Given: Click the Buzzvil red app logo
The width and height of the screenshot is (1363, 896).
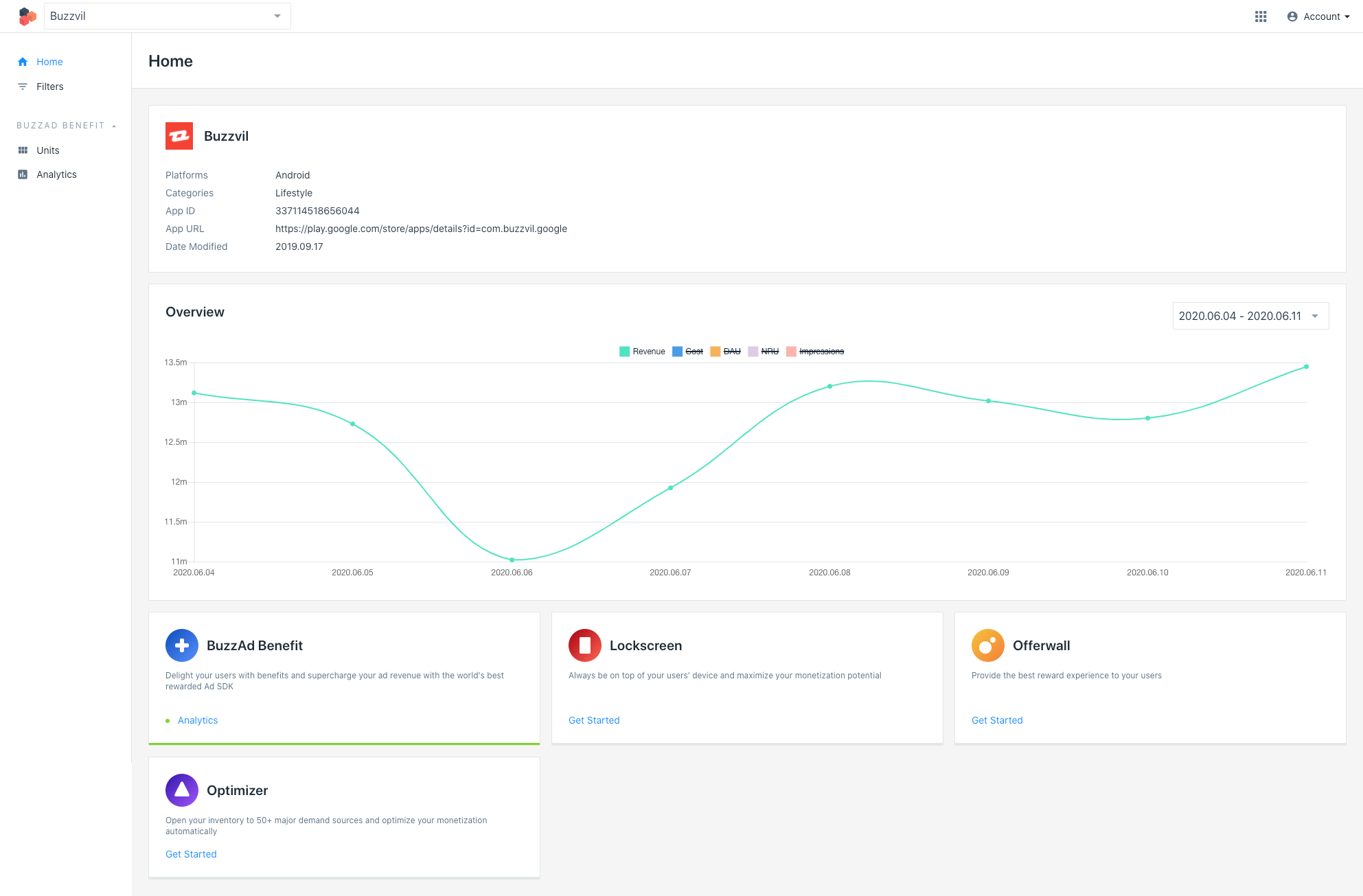Looking at the screenshot, I should click(x=179, y=136).
